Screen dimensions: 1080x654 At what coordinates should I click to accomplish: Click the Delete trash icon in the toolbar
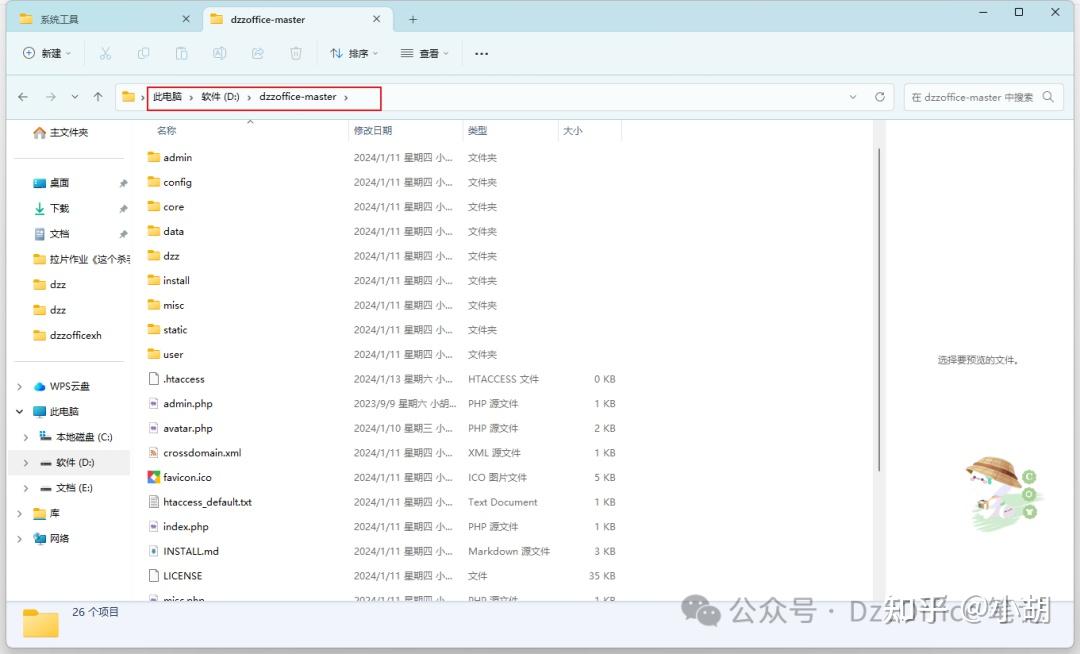(296, 53)
